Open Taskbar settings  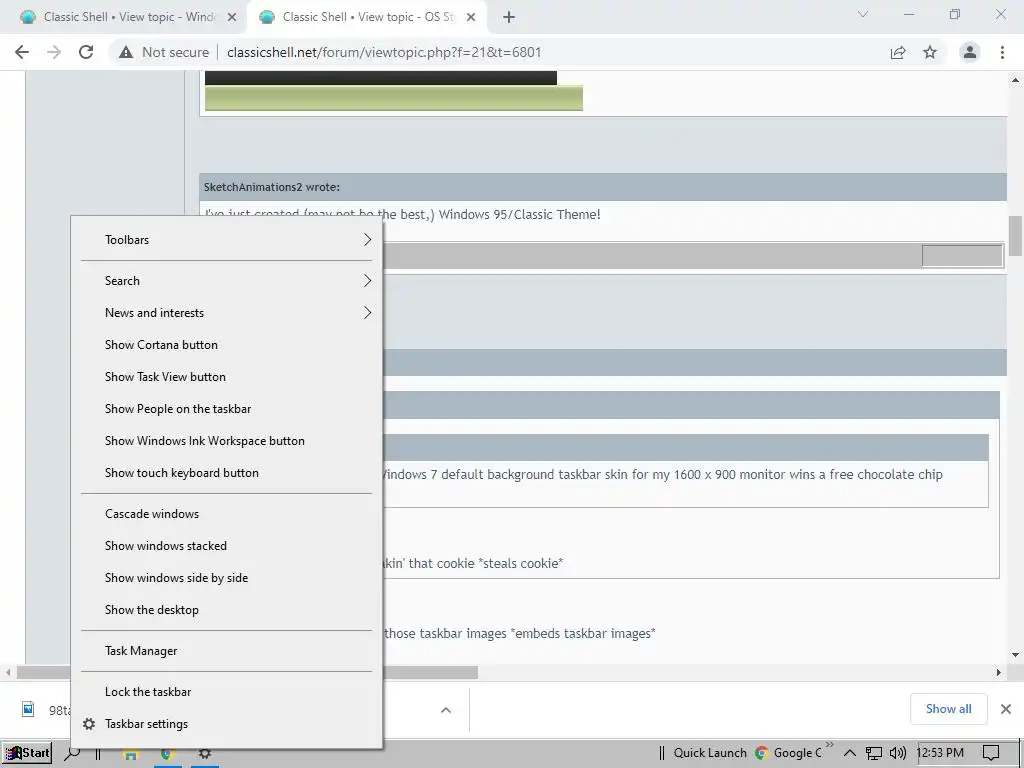pos(227,724)
